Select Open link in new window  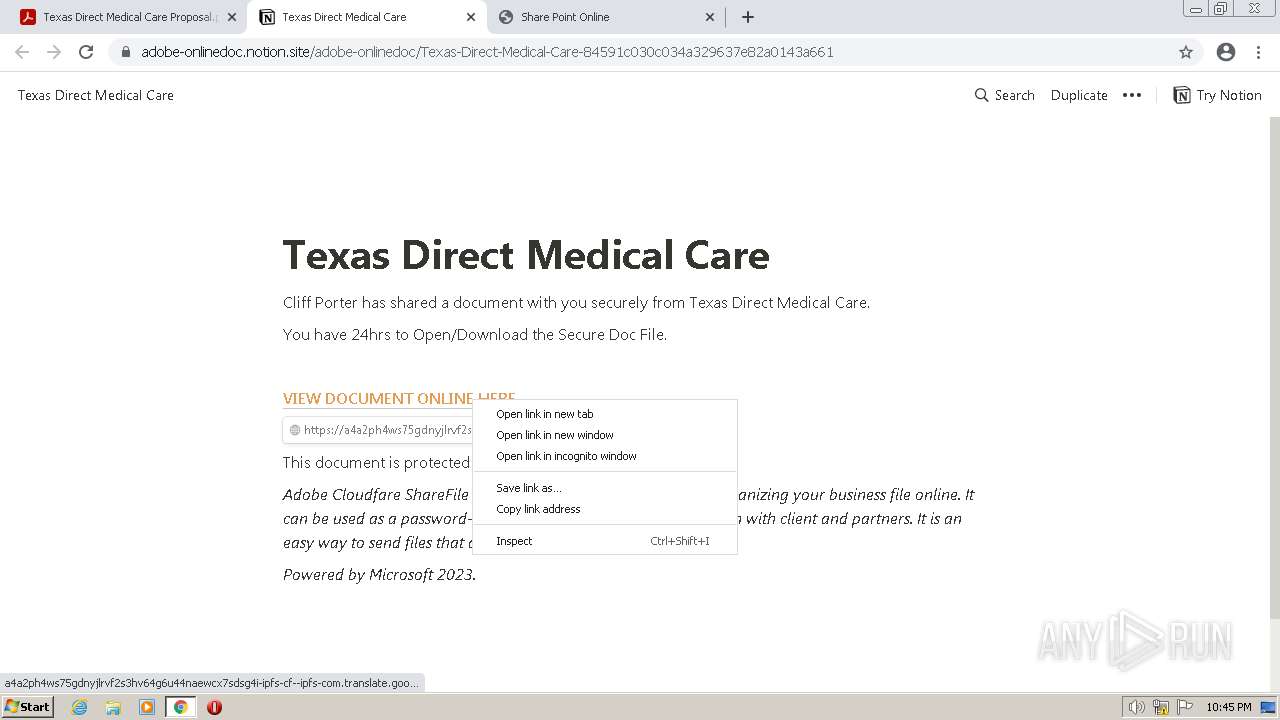[x=605, y=435]
